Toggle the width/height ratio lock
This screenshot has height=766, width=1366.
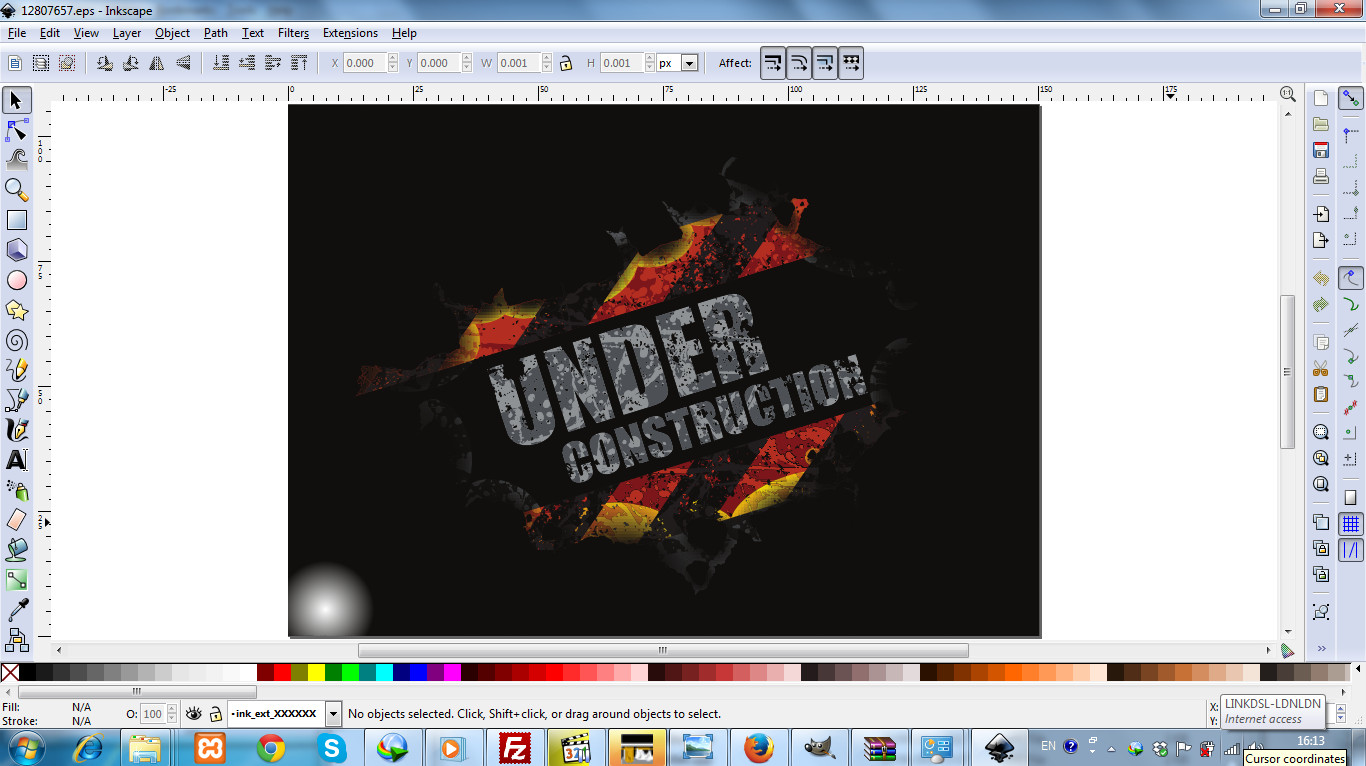(x=566, y=63)
